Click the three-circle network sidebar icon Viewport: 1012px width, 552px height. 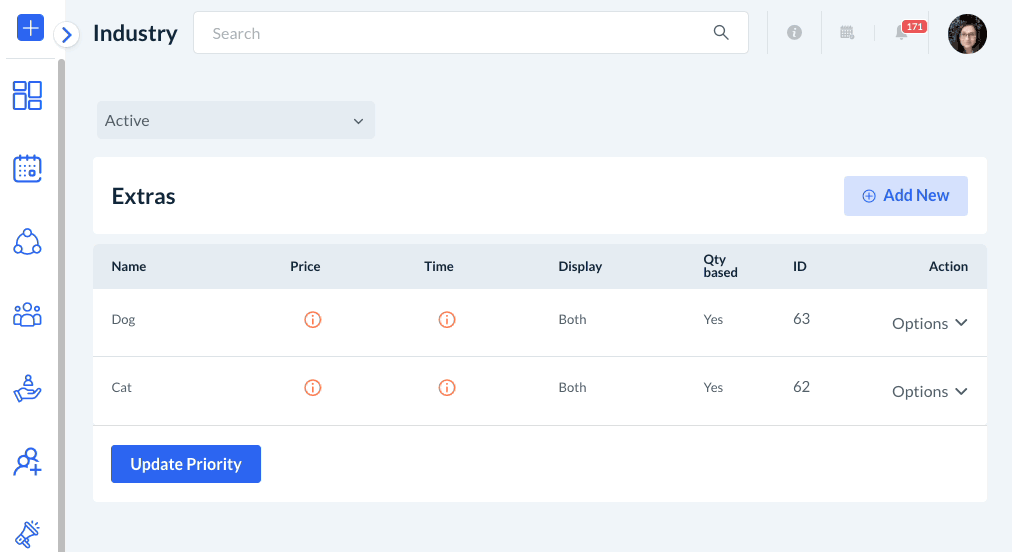[x=27, y=241]
